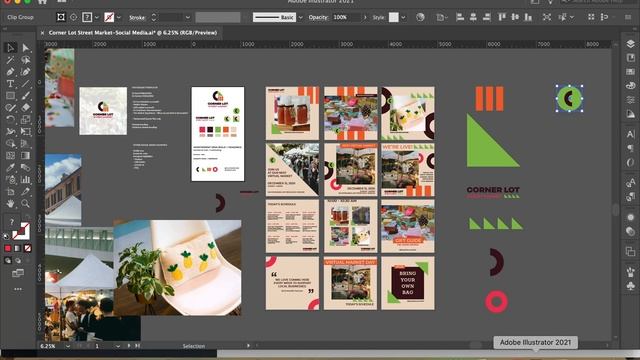Select the Zoom magnifier tool
The width and height of the screenshot is (640, 360).
[x=26, y=203]
